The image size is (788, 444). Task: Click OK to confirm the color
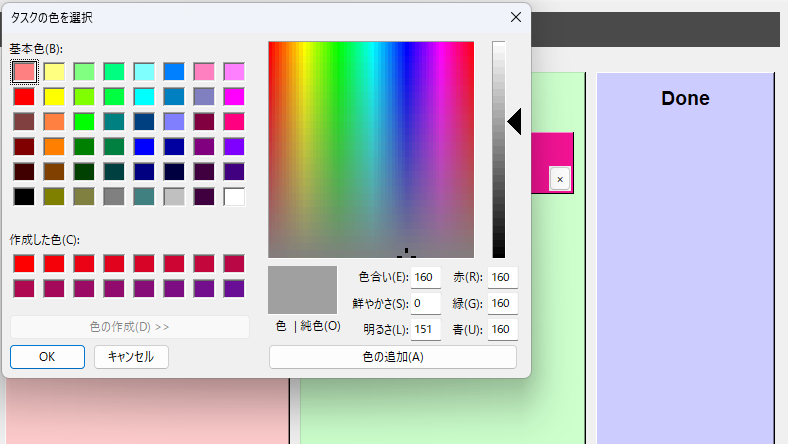[x=47, y=357]
